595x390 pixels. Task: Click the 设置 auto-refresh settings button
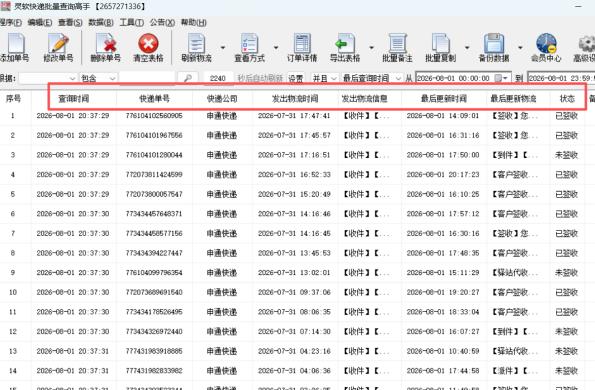tap(296, 78)
